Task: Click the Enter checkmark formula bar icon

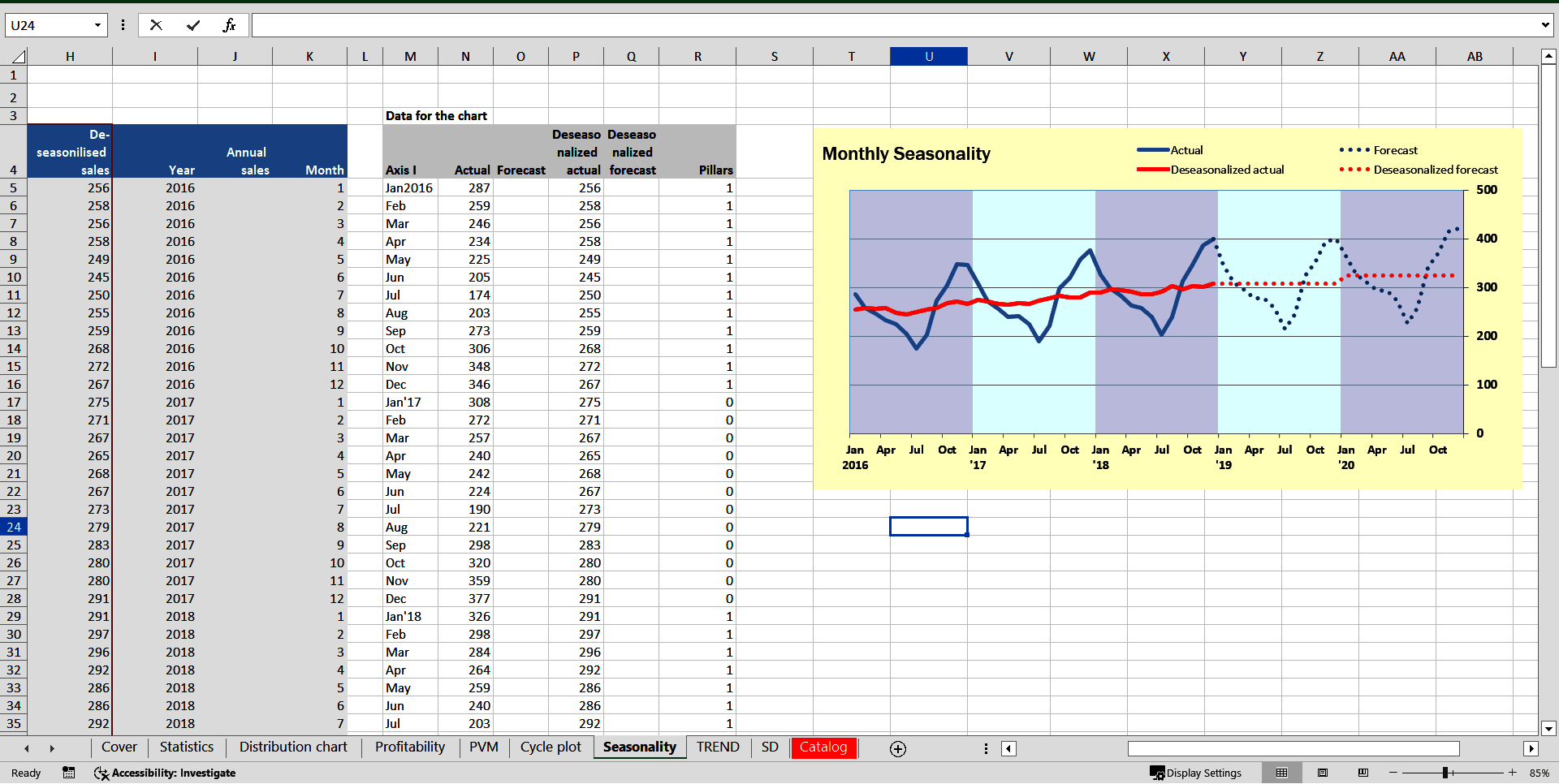Action: (193, 25)
